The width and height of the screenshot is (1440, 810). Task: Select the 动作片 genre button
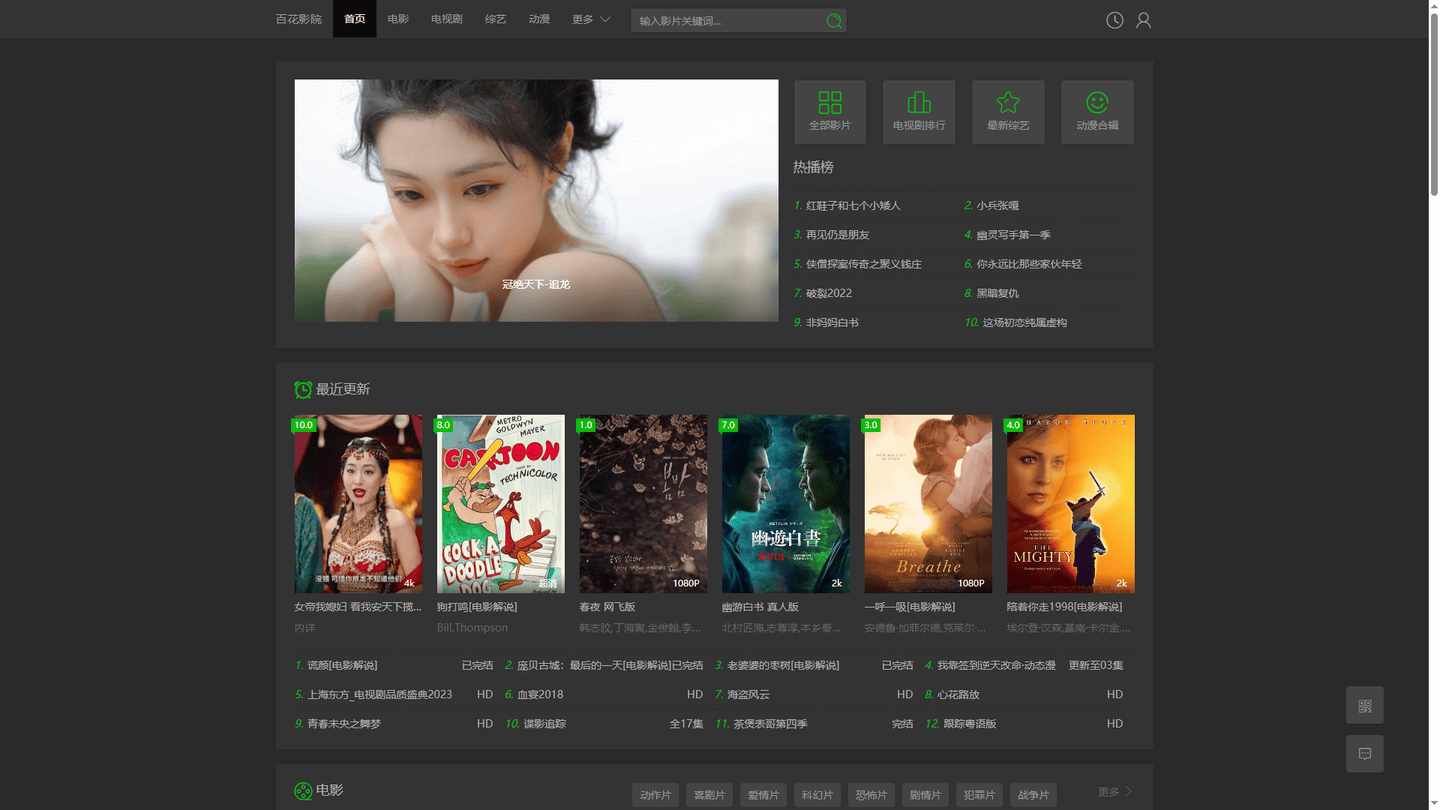click(655, 795)
